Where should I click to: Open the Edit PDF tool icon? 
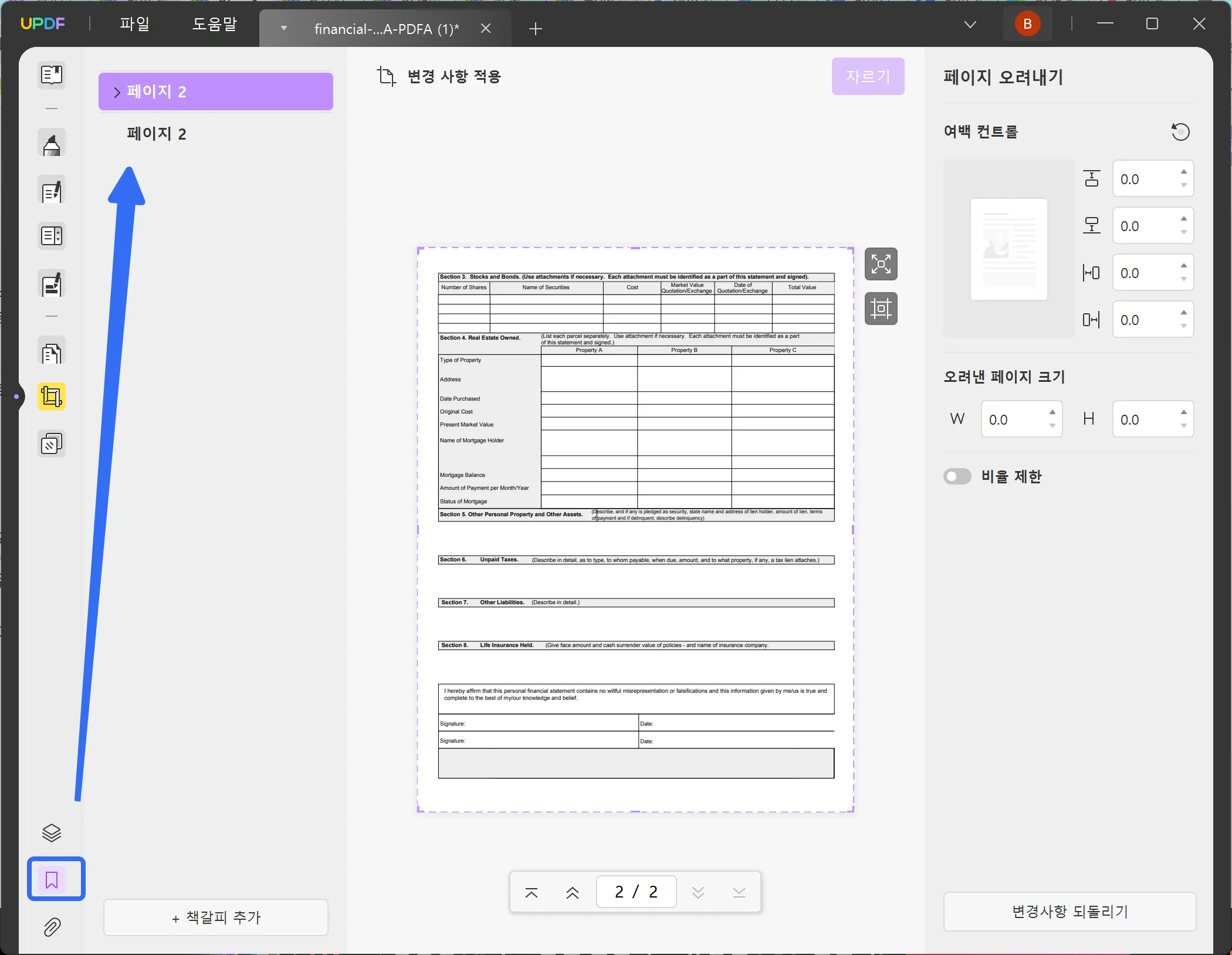[52, 191]
